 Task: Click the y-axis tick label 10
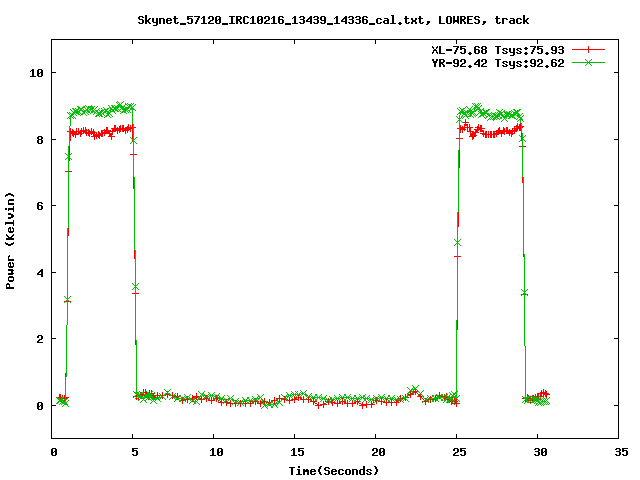(x=36, y=73)
